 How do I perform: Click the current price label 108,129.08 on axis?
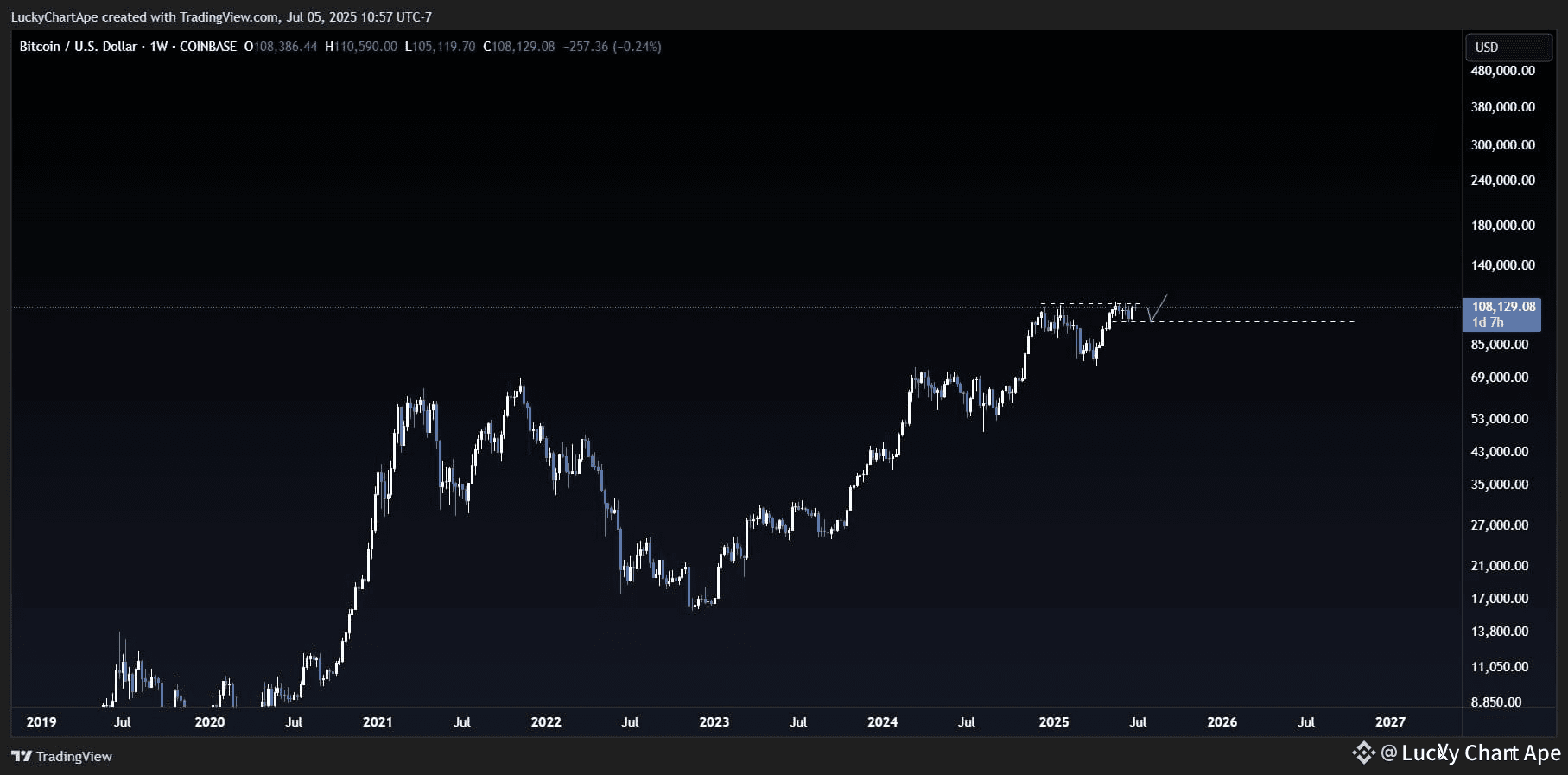tap(1504, 307)
